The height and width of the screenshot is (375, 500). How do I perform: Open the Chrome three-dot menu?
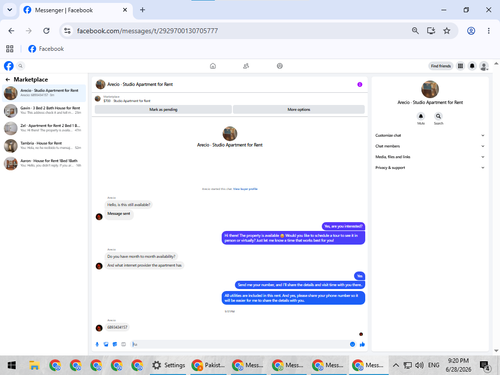click(x=489, y=31)
